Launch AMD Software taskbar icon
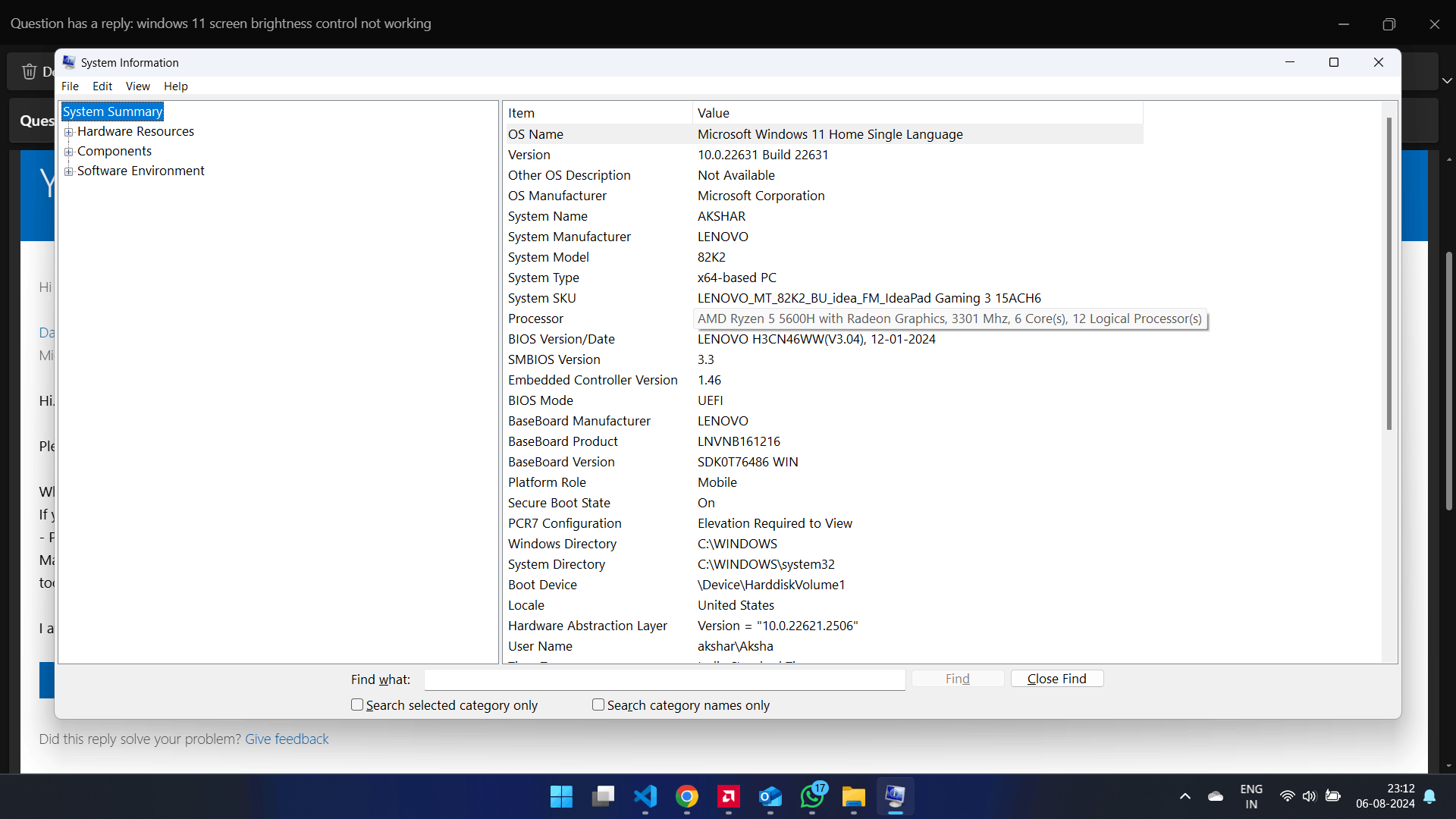1456x819 pixels. tap(729, 796)
